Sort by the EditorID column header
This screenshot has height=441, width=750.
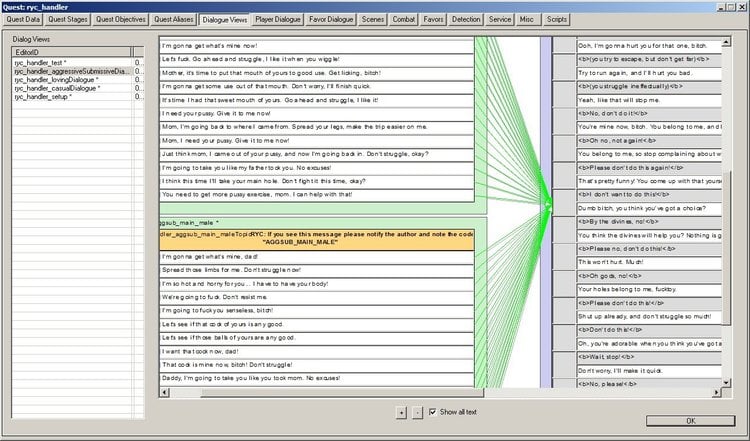click(x=72, y=52)
